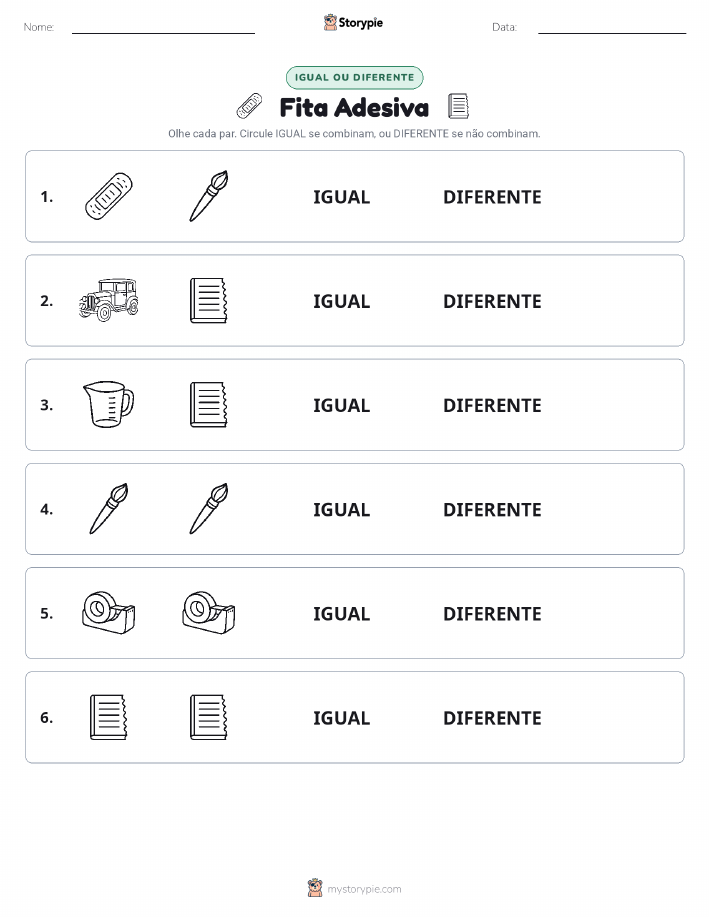Click the measuring cup icon in row 3
709x917 pixels.
[109, 404]
